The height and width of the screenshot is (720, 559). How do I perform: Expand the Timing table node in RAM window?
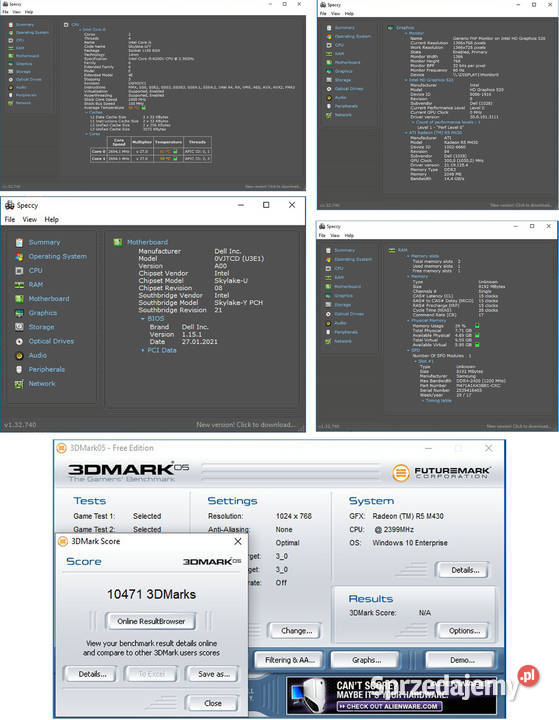click(x=423, y=401)
